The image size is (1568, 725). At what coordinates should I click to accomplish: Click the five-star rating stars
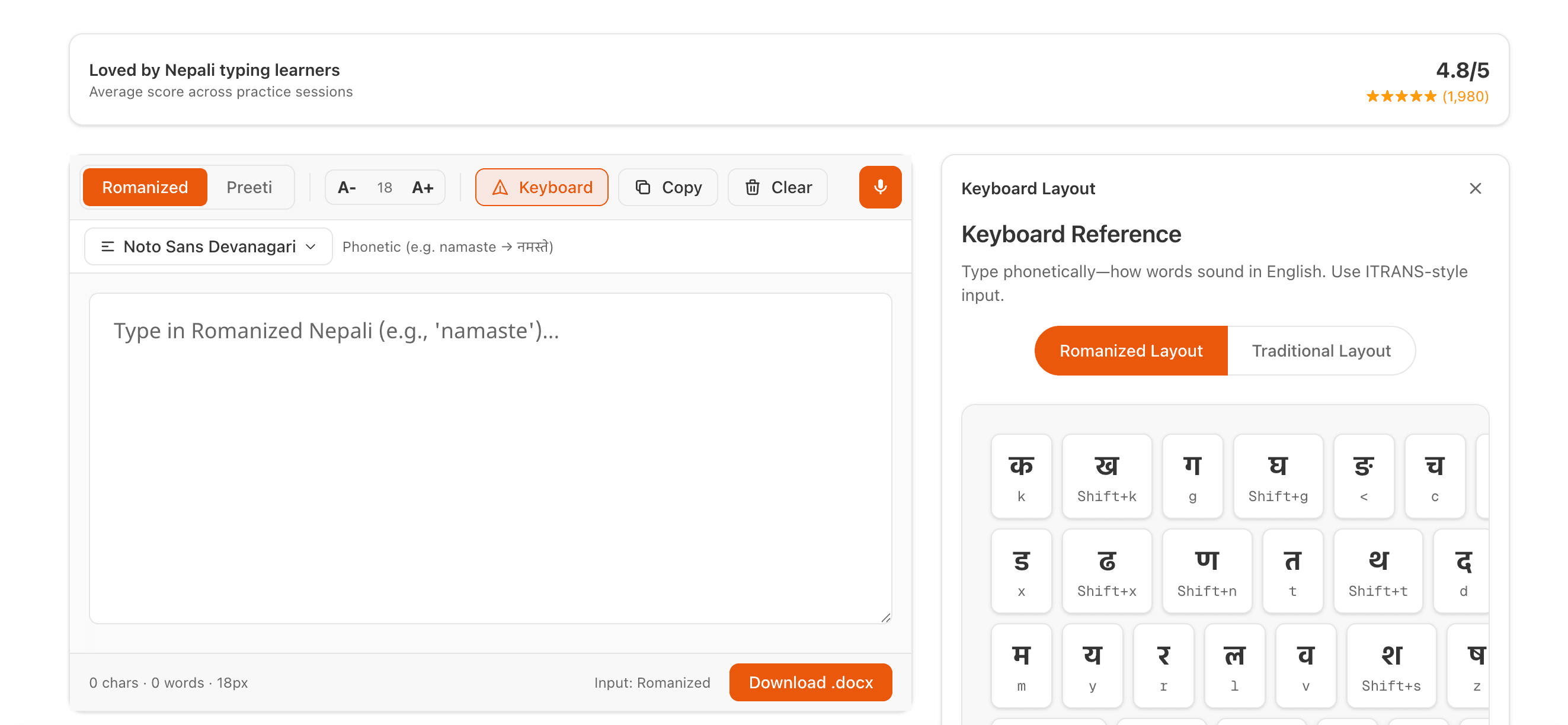(1401, 96)
